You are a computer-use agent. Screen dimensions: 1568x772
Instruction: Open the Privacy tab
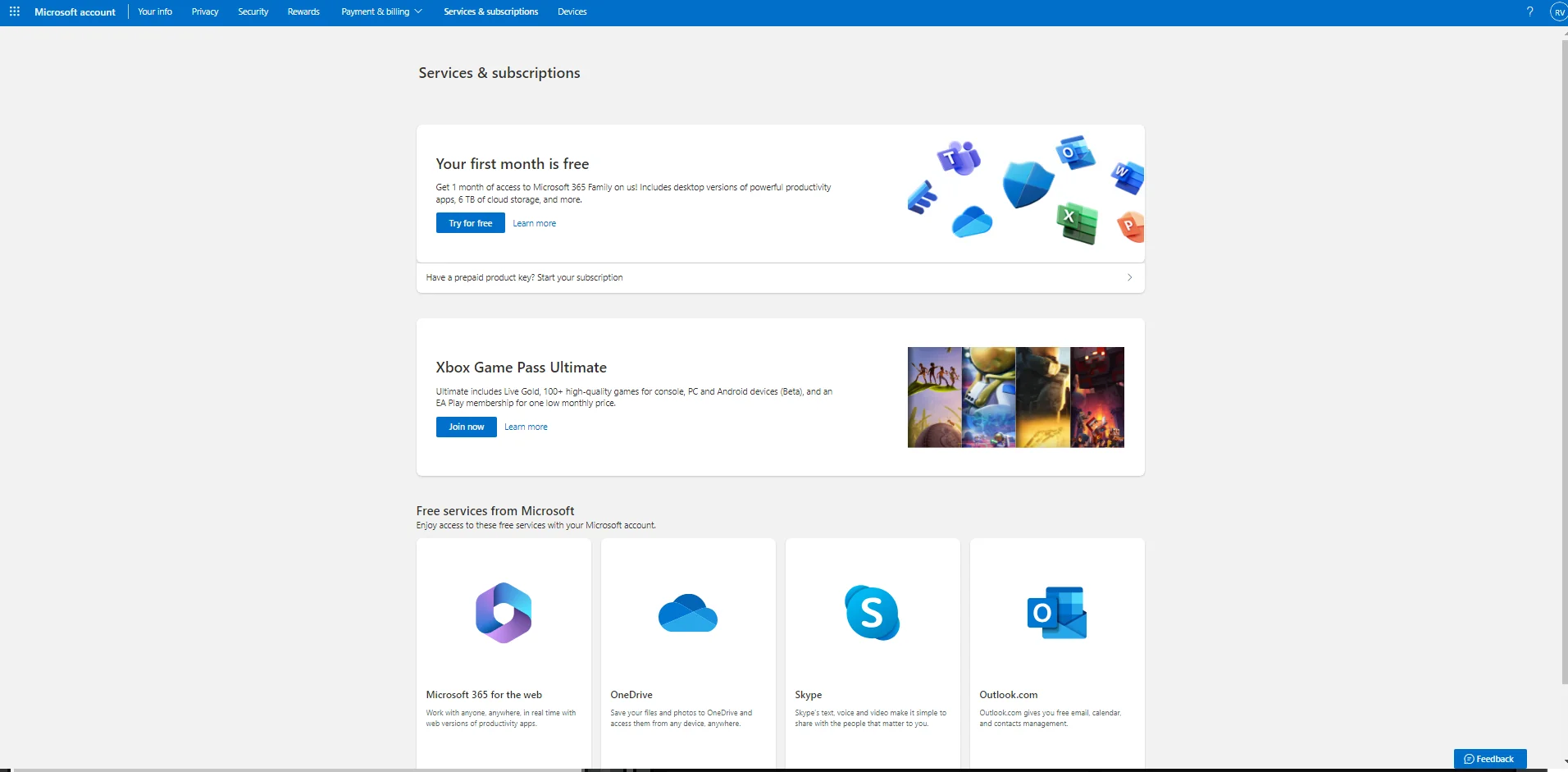[205, 11]
